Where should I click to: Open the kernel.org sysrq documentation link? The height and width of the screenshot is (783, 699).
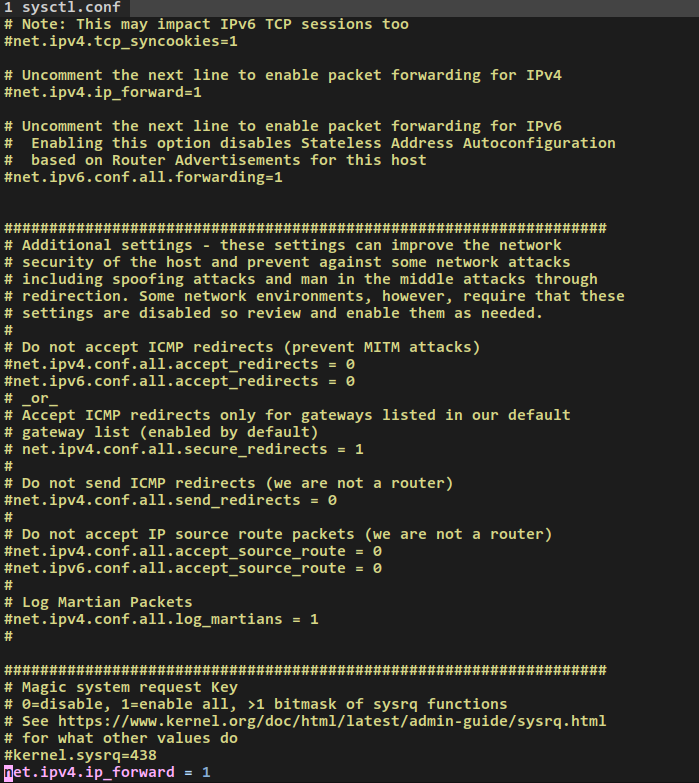tap(330, 721)
